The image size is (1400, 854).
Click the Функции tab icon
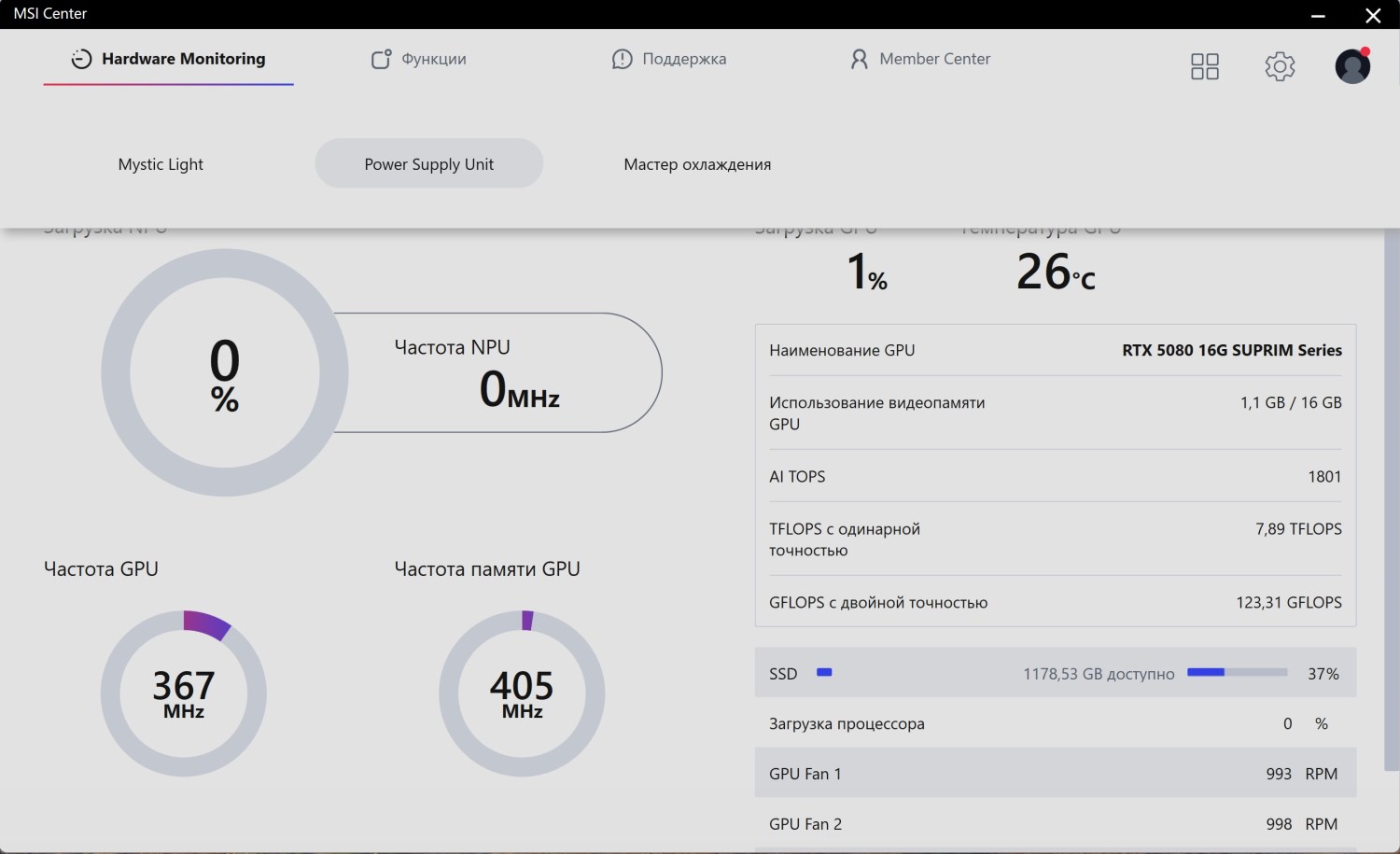(x=381, y=59)
